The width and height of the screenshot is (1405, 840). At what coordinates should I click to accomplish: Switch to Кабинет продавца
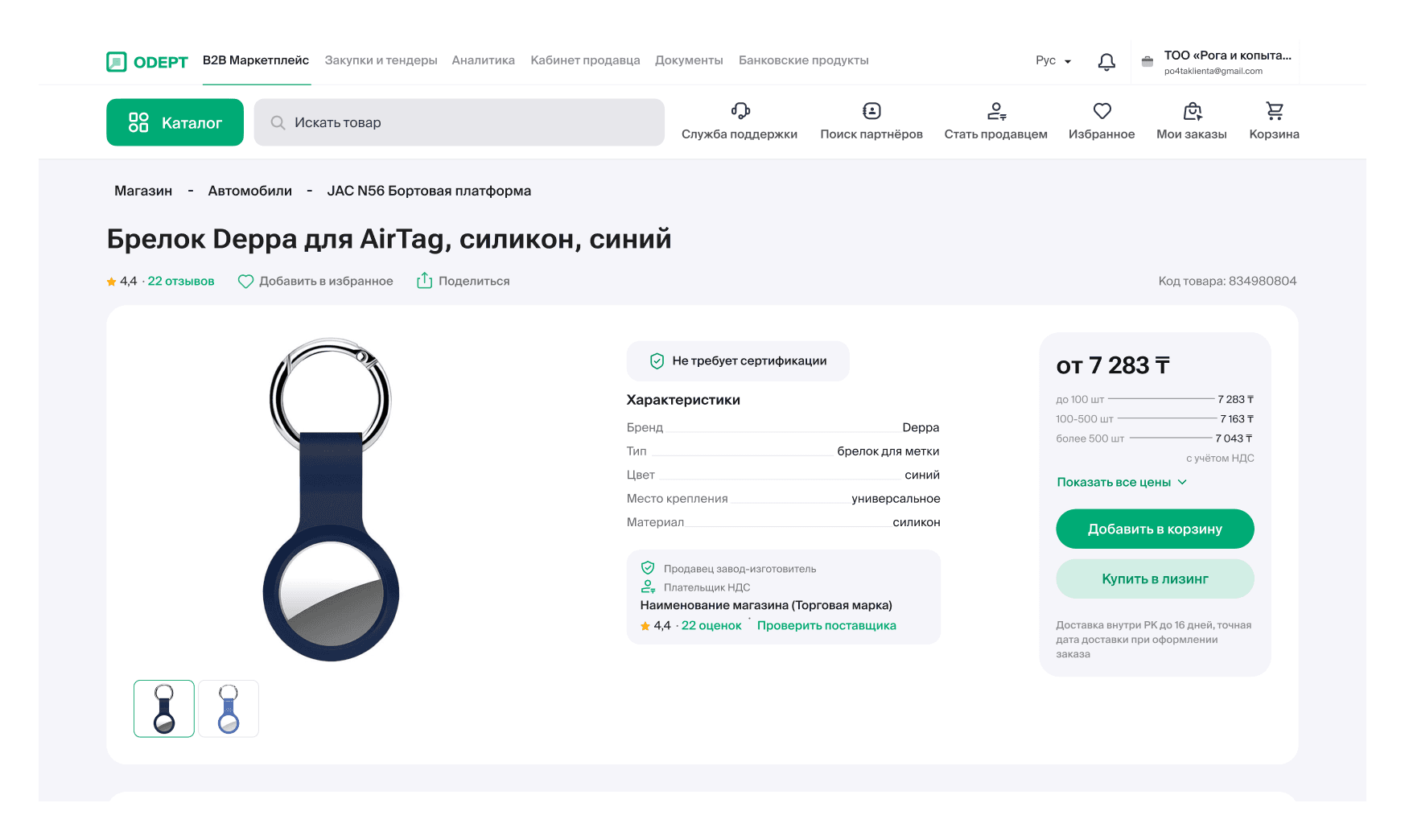click(585, 60)
